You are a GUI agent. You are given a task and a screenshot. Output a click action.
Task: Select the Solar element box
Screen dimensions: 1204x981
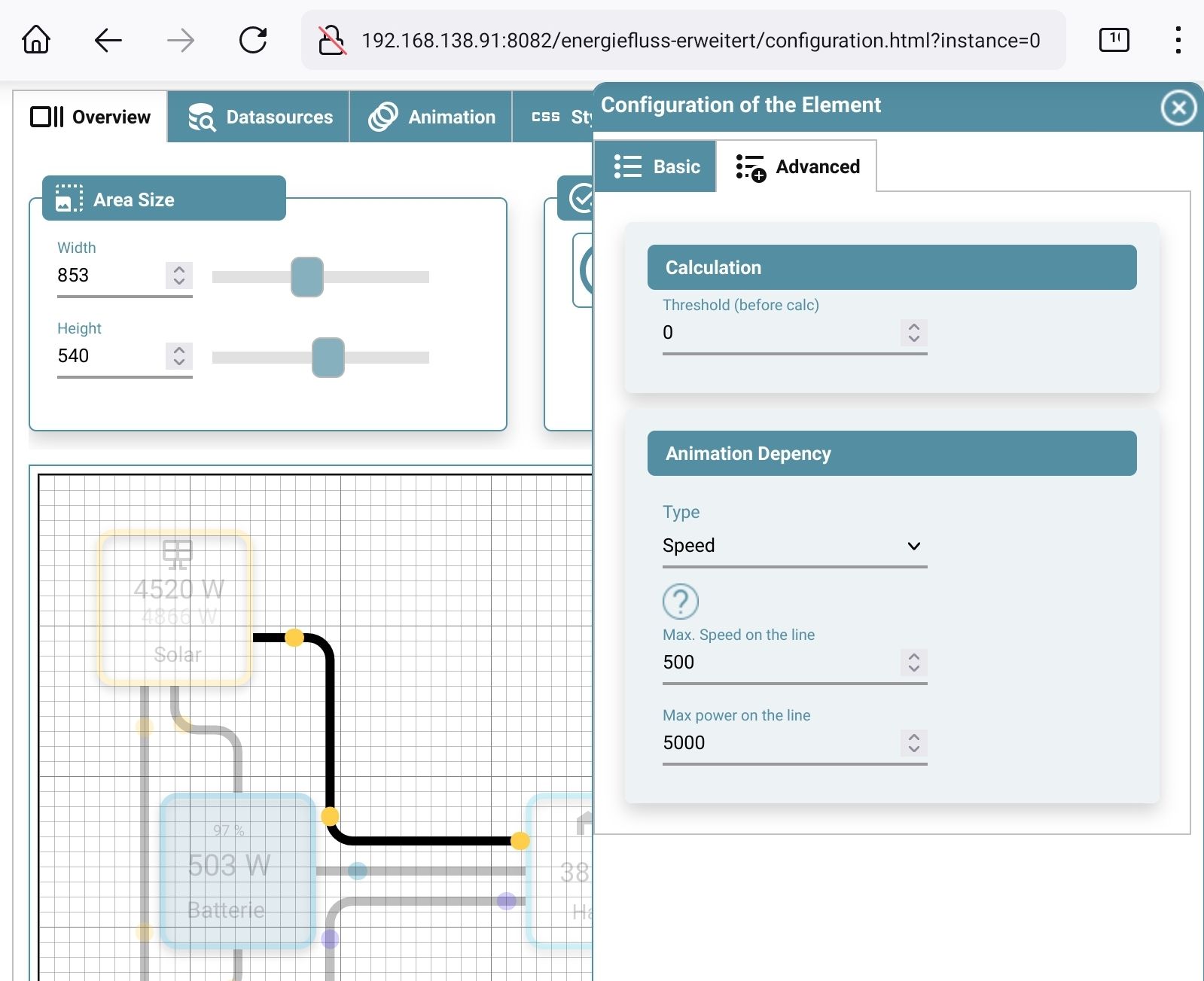click(175, 608)
